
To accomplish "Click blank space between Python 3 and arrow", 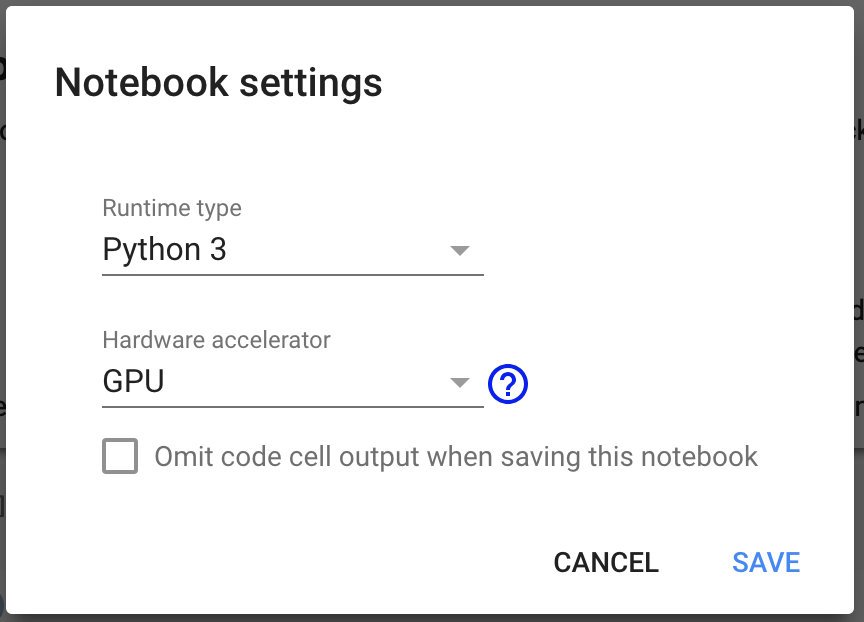I will [337, 250].
